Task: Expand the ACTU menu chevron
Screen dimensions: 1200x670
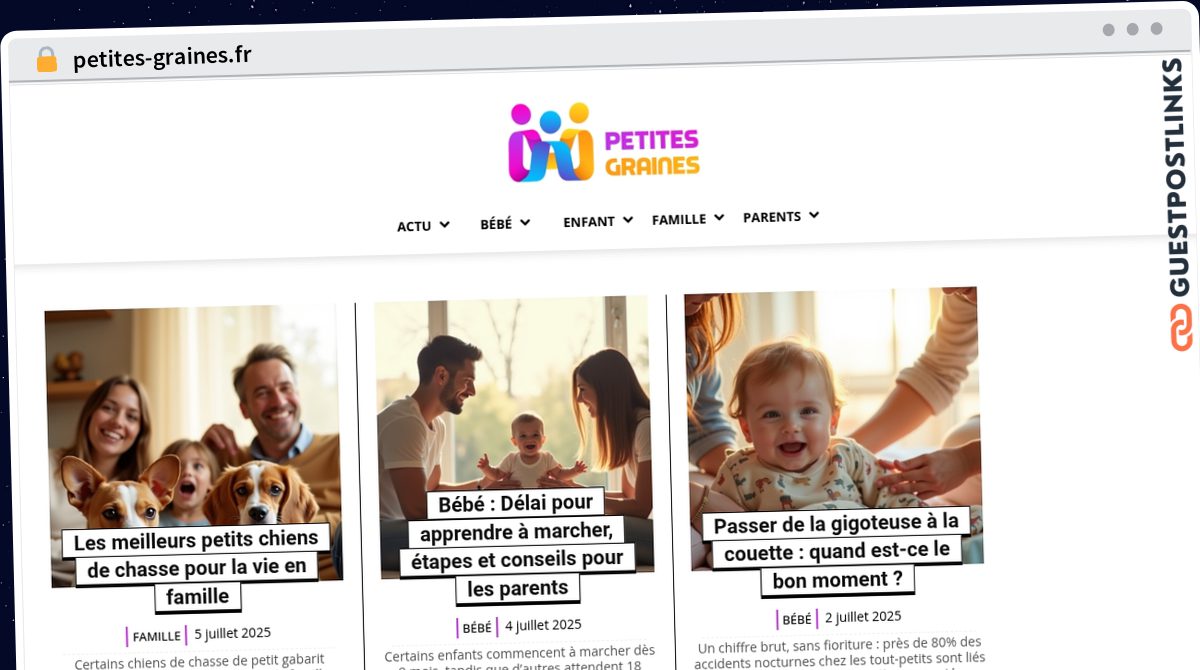Action: (444, 224)
